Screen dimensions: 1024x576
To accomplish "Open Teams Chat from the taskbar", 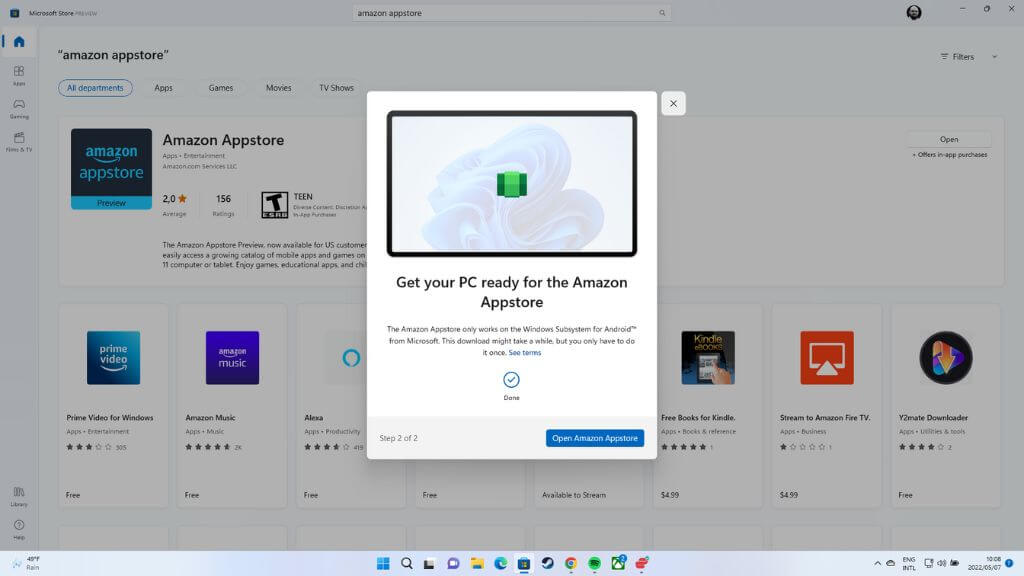I will (x=453, y=563).
